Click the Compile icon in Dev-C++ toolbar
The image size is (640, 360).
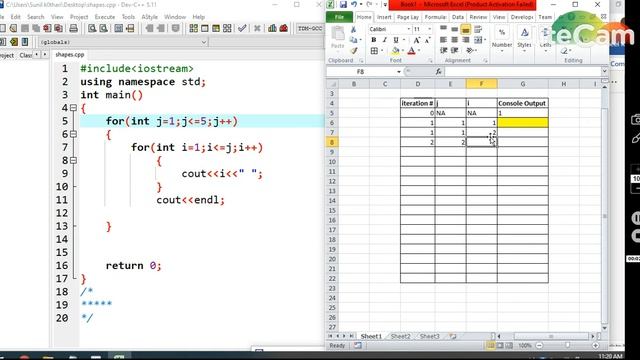pos(193,28)
